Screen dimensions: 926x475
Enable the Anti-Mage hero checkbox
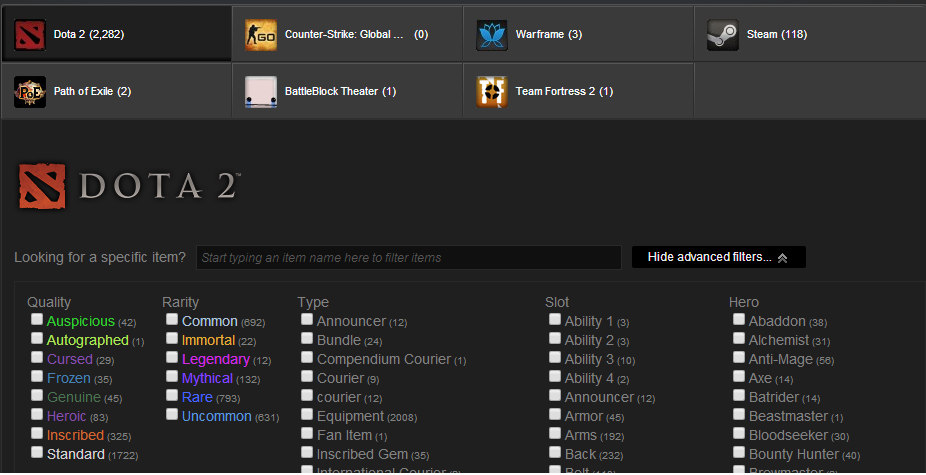point(739,357)
